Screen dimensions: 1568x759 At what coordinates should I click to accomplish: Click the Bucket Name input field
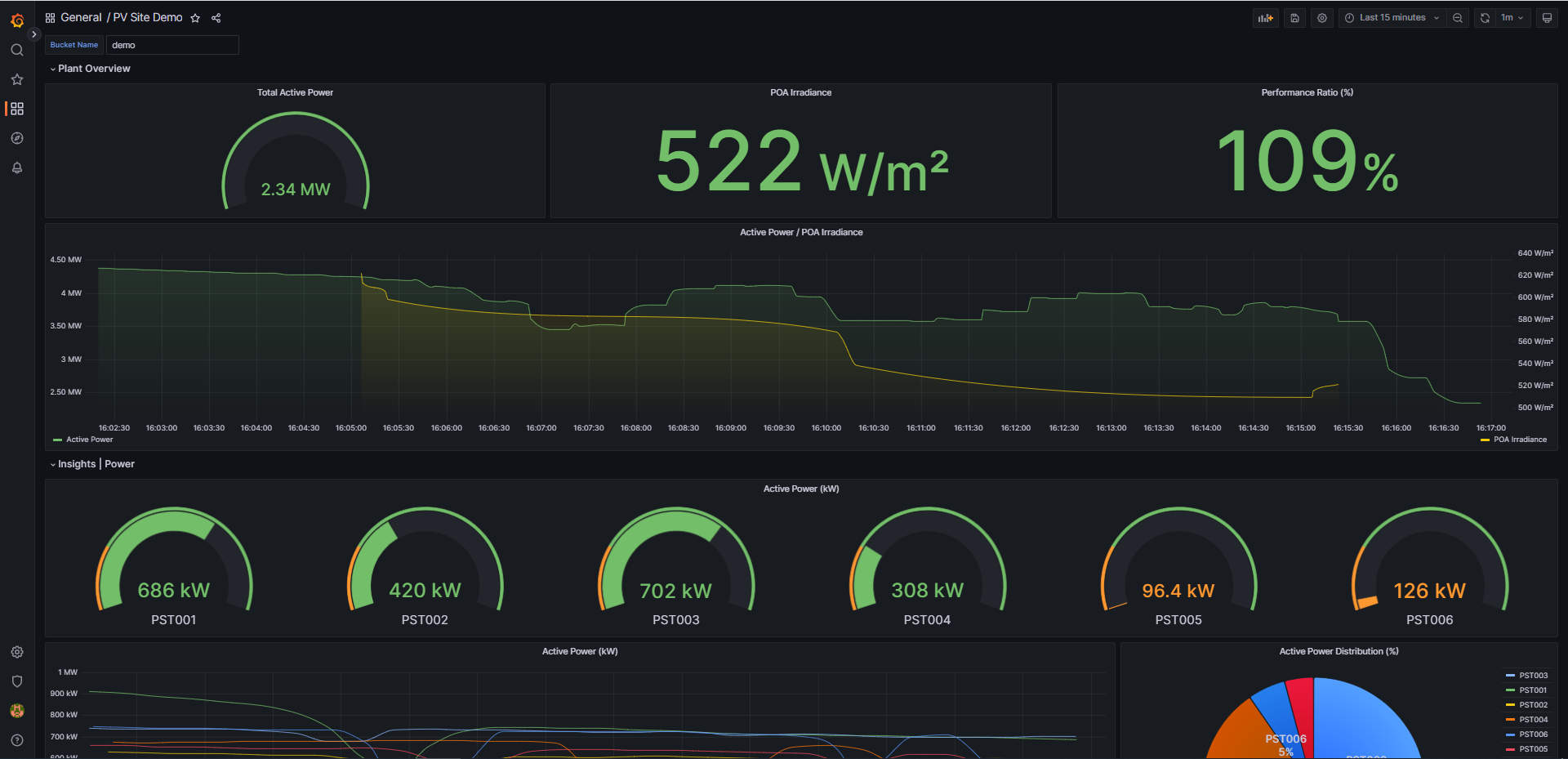click(172, 45)
